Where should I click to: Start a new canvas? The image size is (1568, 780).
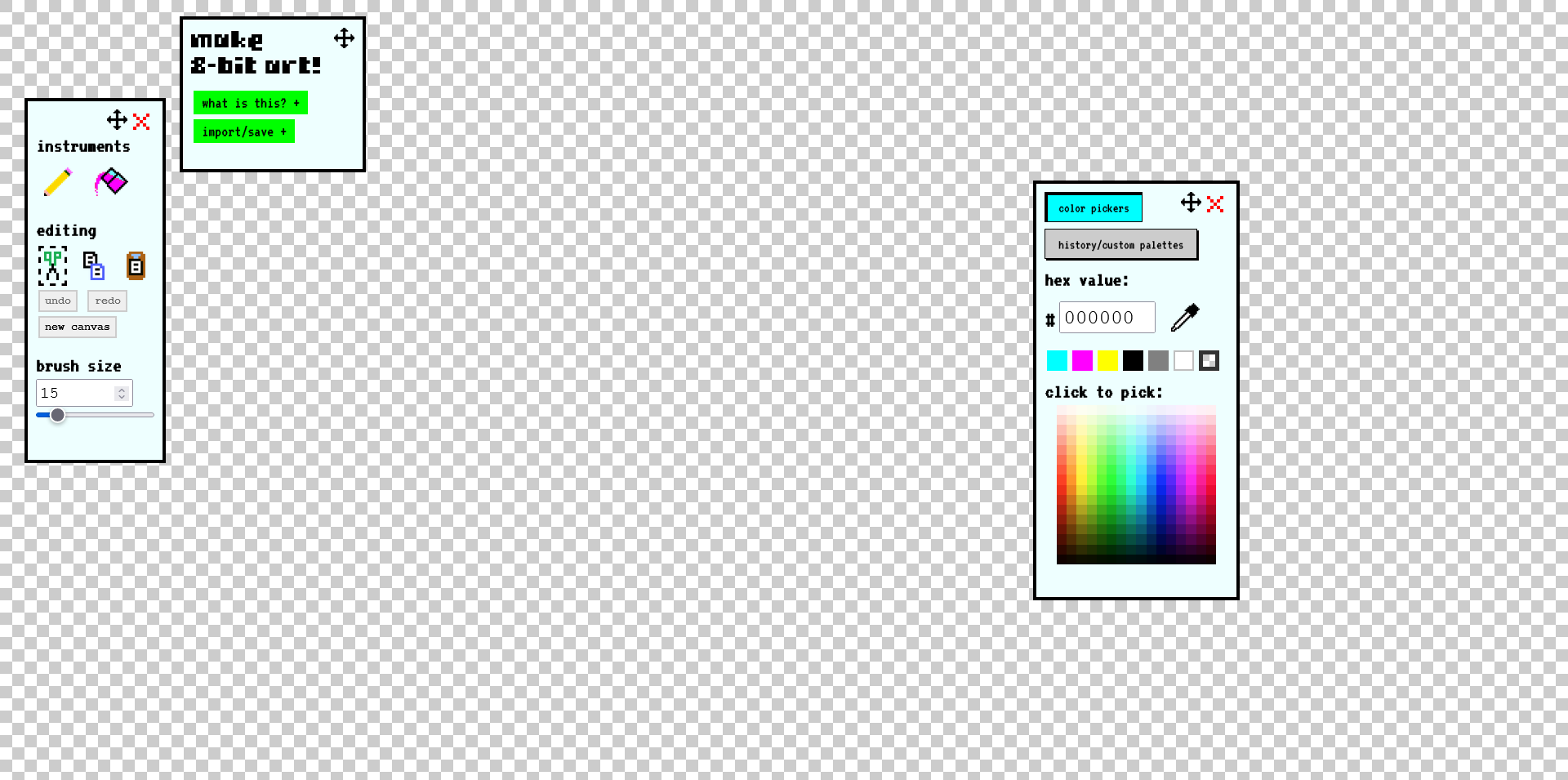[78, 327]
